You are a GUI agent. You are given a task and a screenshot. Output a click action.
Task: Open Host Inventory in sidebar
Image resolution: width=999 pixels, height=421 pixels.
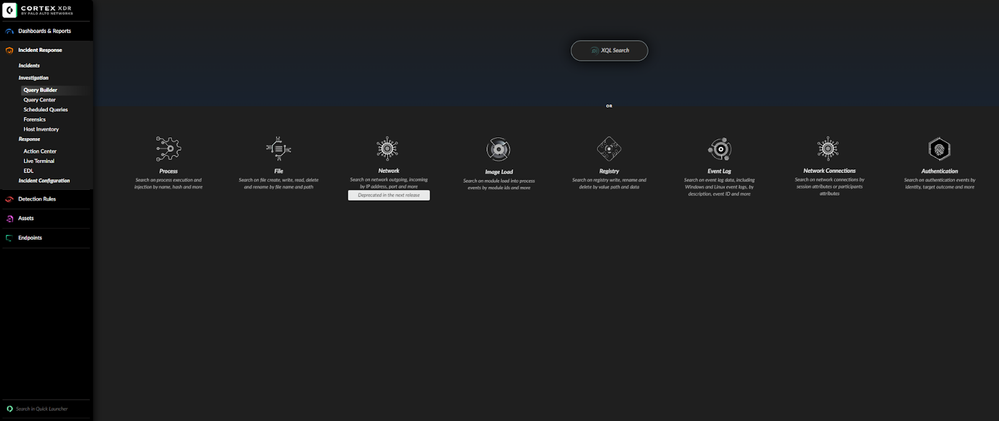pyautogui.click(x=41, y=129)
